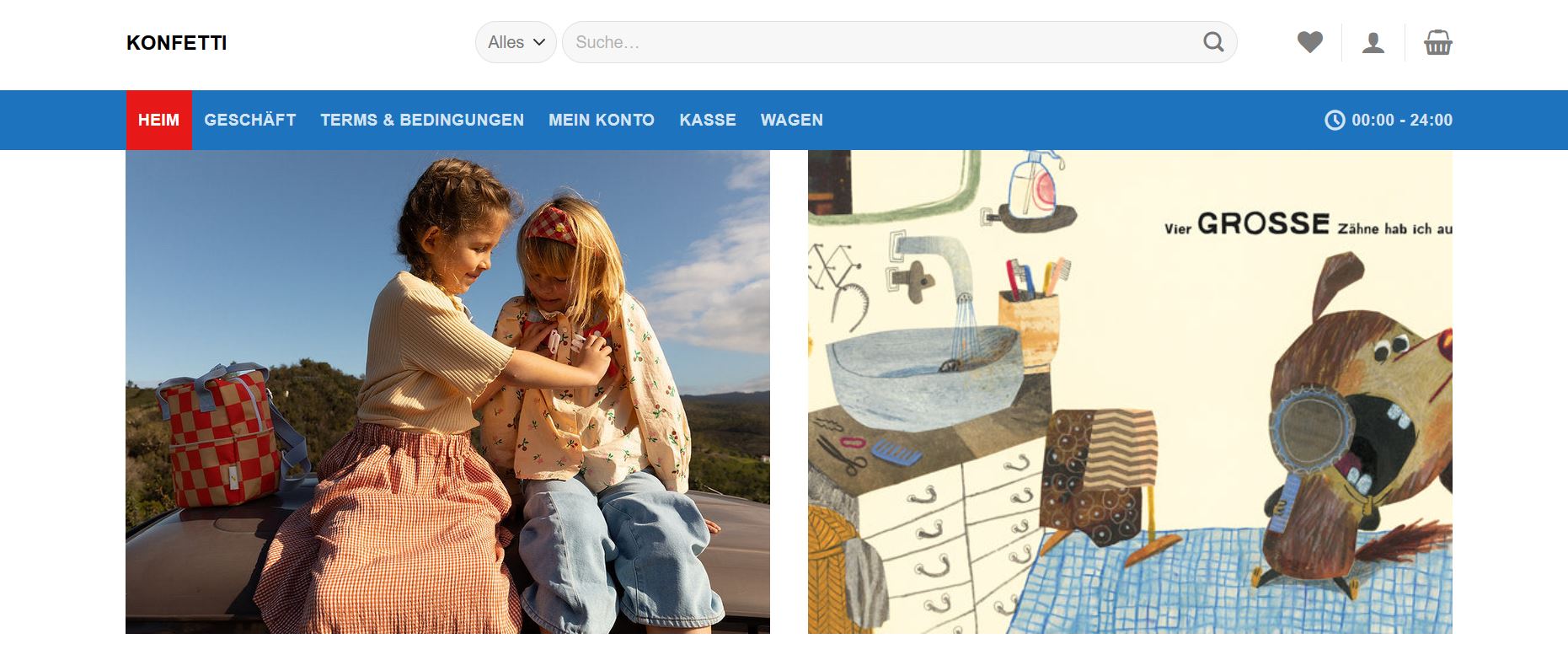Screen dimensions: 1568x671
Task: Click the 00:00 - 24:00 hours text
Action: point(1402,120)
